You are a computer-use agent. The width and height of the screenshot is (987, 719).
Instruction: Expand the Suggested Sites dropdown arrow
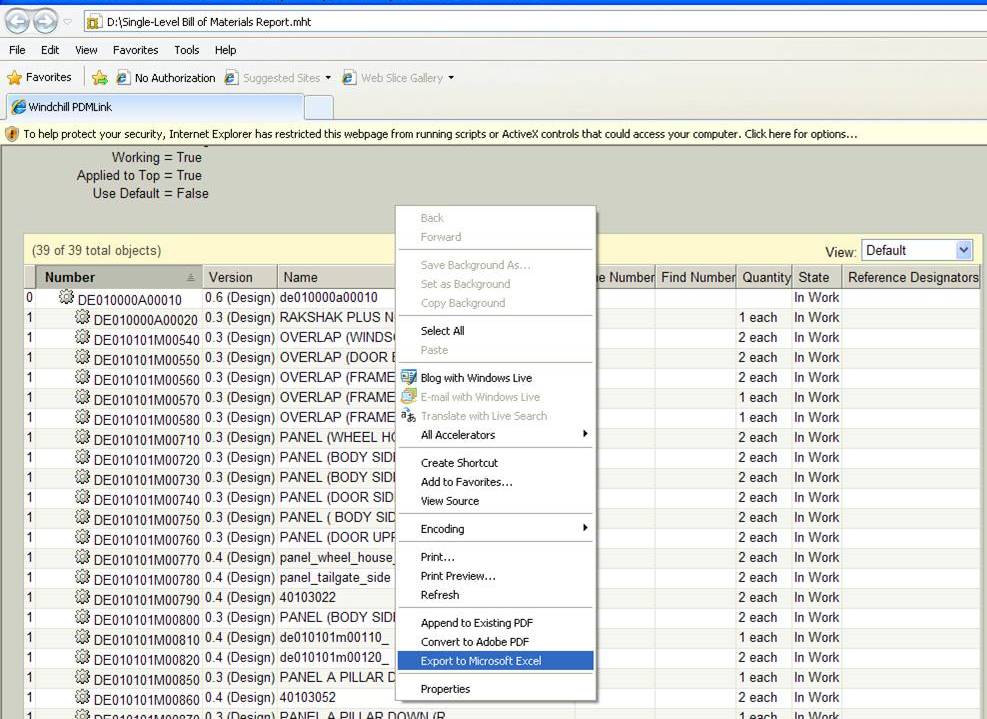(x=328, y=77)
